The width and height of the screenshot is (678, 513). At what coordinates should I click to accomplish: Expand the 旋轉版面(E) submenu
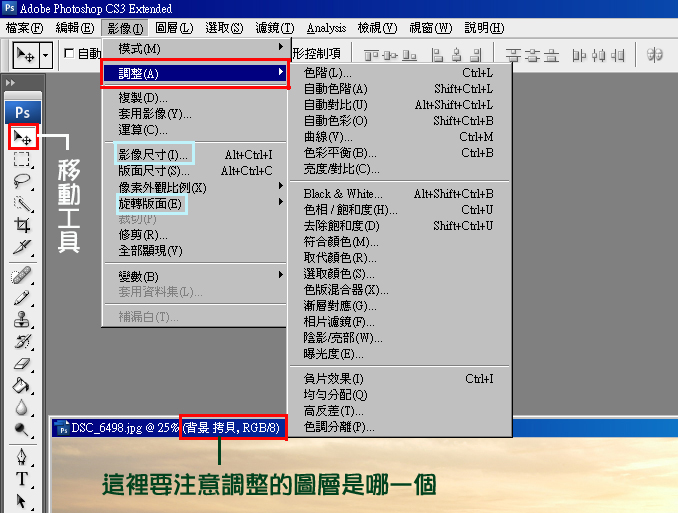195,203
